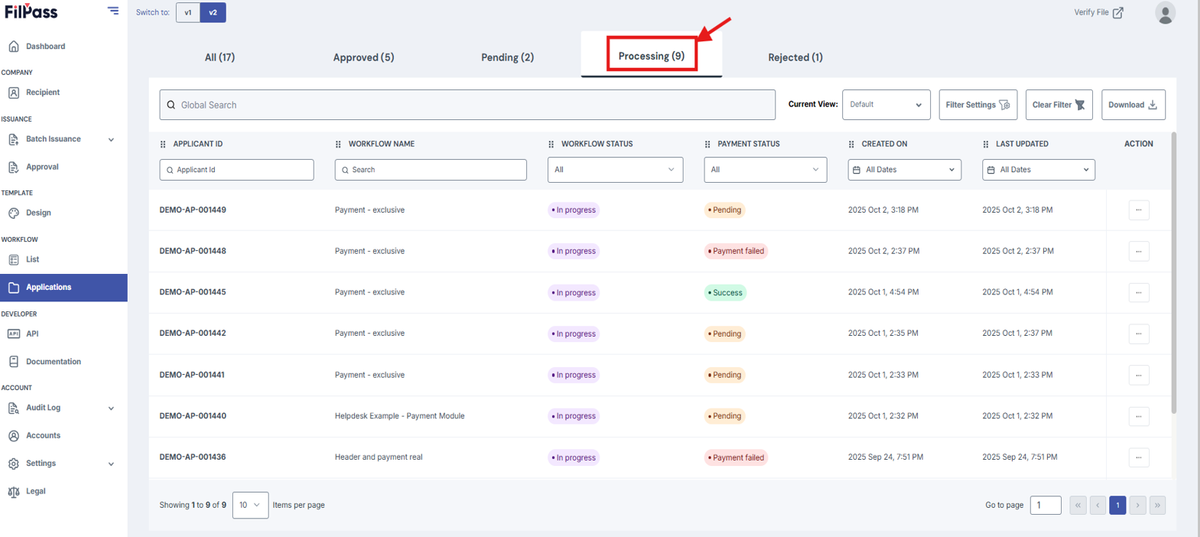
Task: Open action menu for DEMO-AP-001448
Action: (x=1138, y=251)
